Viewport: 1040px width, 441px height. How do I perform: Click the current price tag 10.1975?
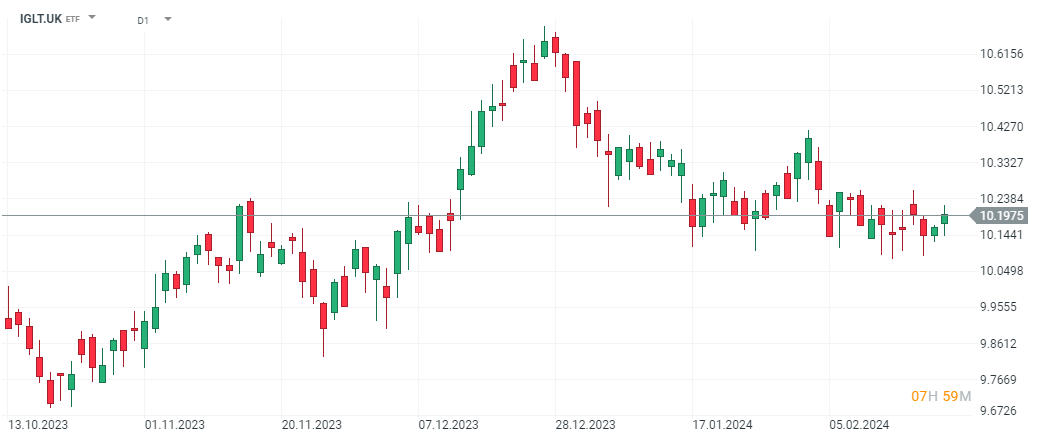(x=1001, y=215)
